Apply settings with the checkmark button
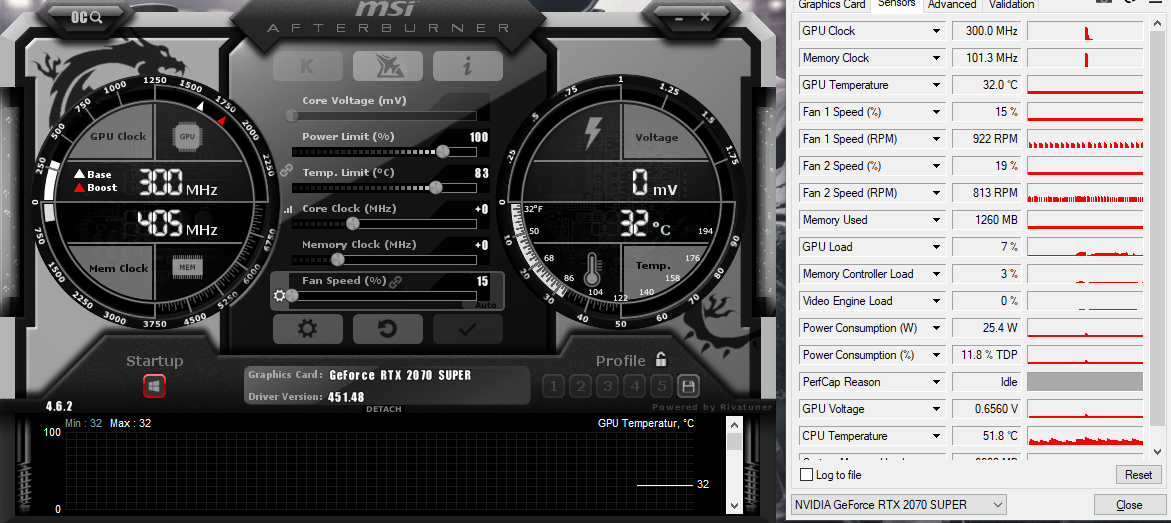 click(x=468, y=329)
